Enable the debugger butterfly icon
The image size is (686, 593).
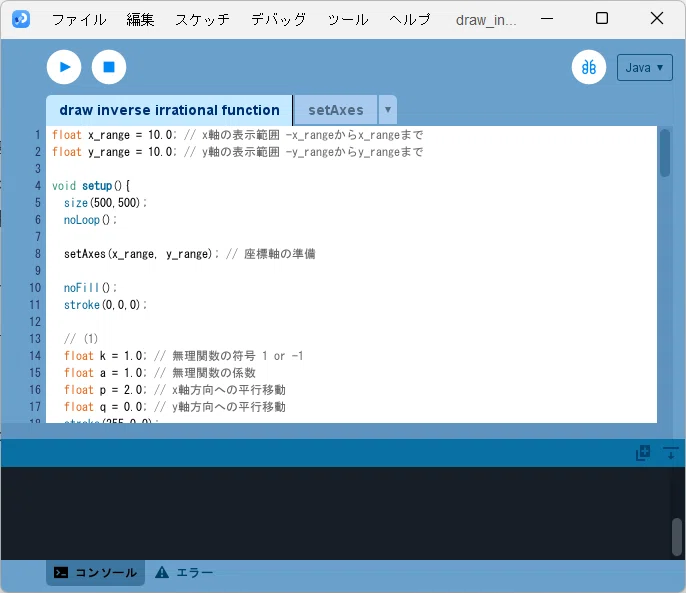[589, 67]
